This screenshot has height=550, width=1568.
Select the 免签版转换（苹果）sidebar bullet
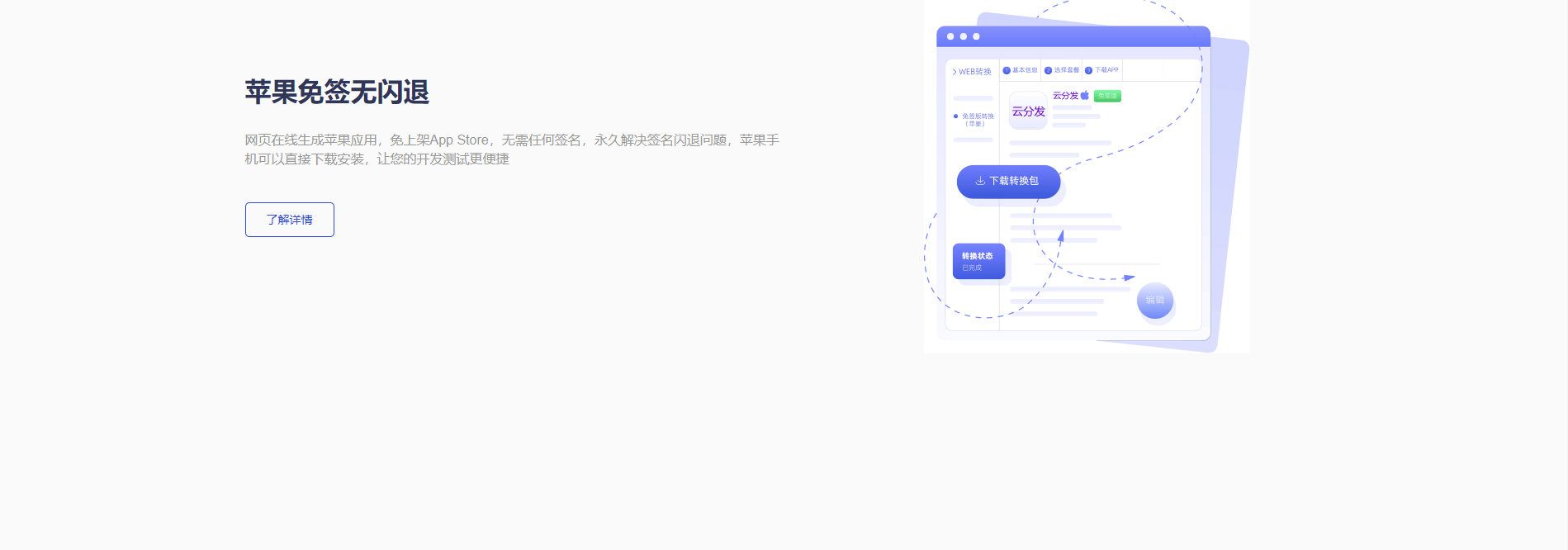click(x=956, y=116)
